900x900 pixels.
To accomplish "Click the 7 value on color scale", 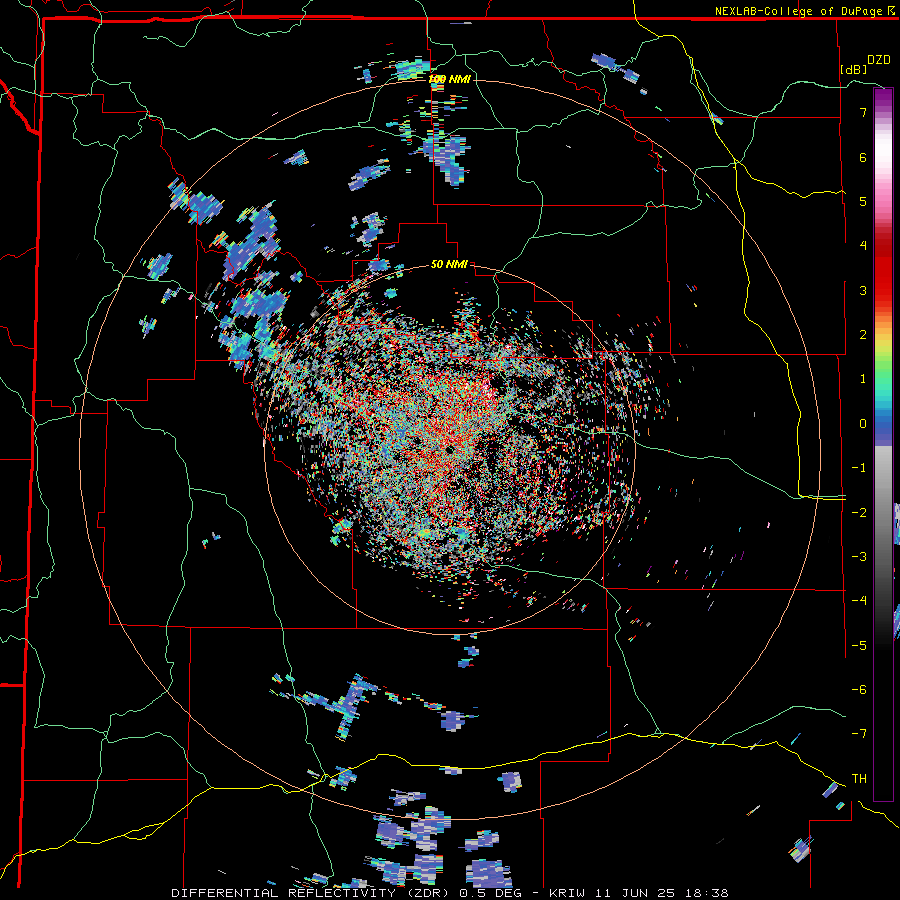I will pyautogui.click(x=863, y=112).
